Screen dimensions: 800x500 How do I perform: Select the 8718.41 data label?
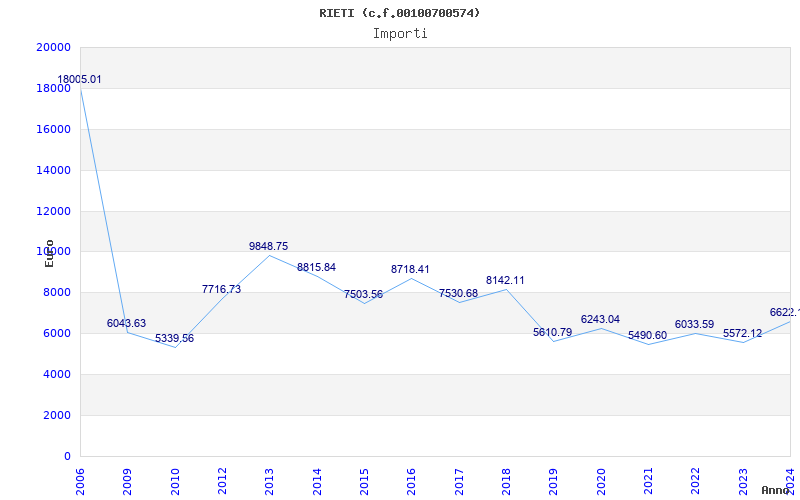click(x=410, y=269)
